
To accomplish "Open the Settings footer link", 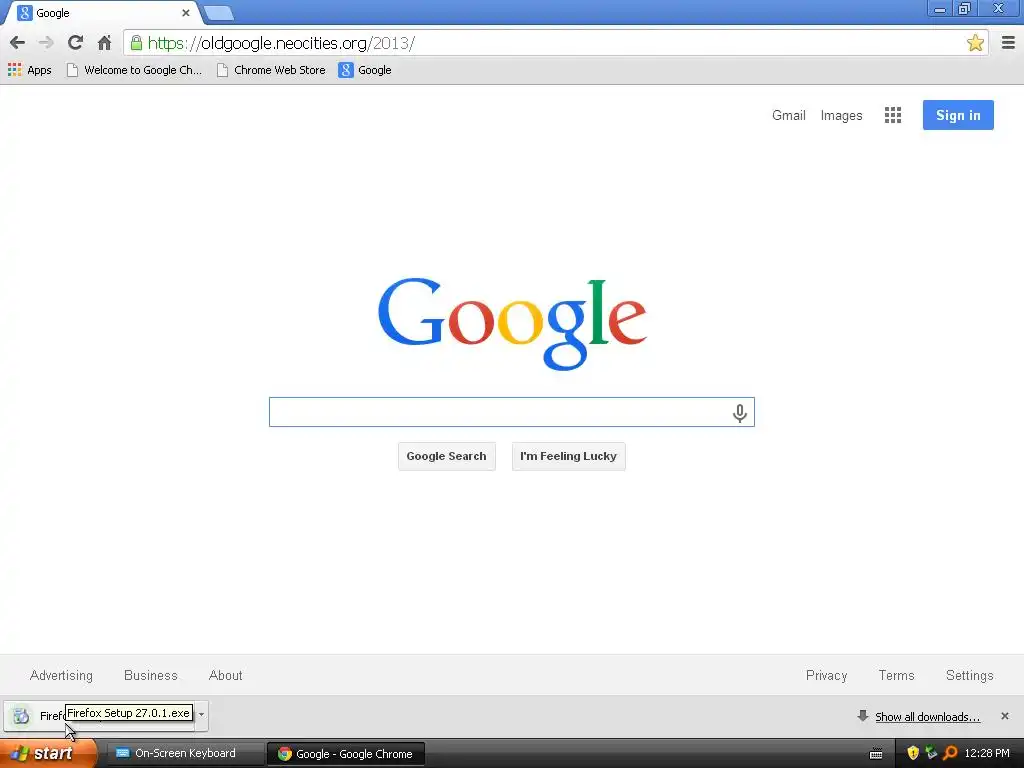I will (x=969, y=675).
